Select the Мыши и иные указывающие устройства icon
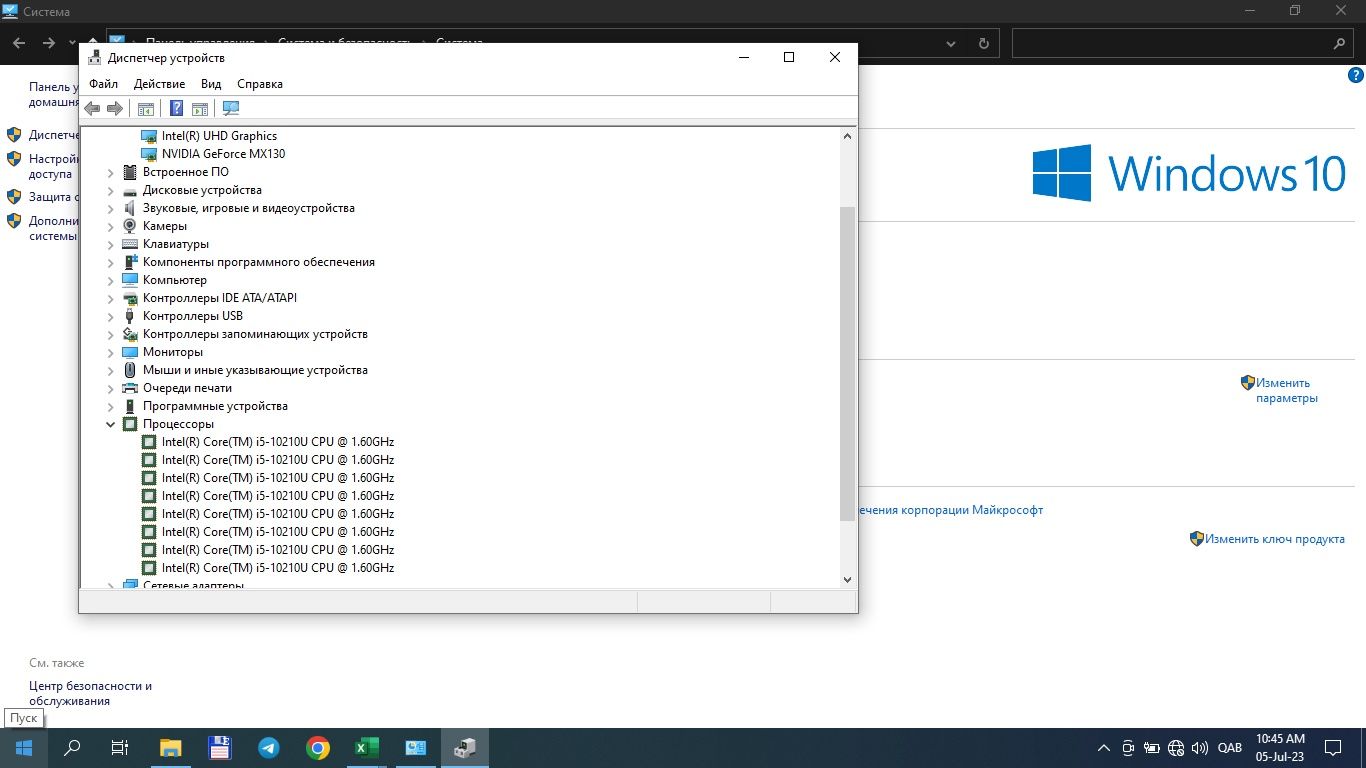Image resolution: width=1366 pixels, height=768 pixels. [x=129, y=370]
